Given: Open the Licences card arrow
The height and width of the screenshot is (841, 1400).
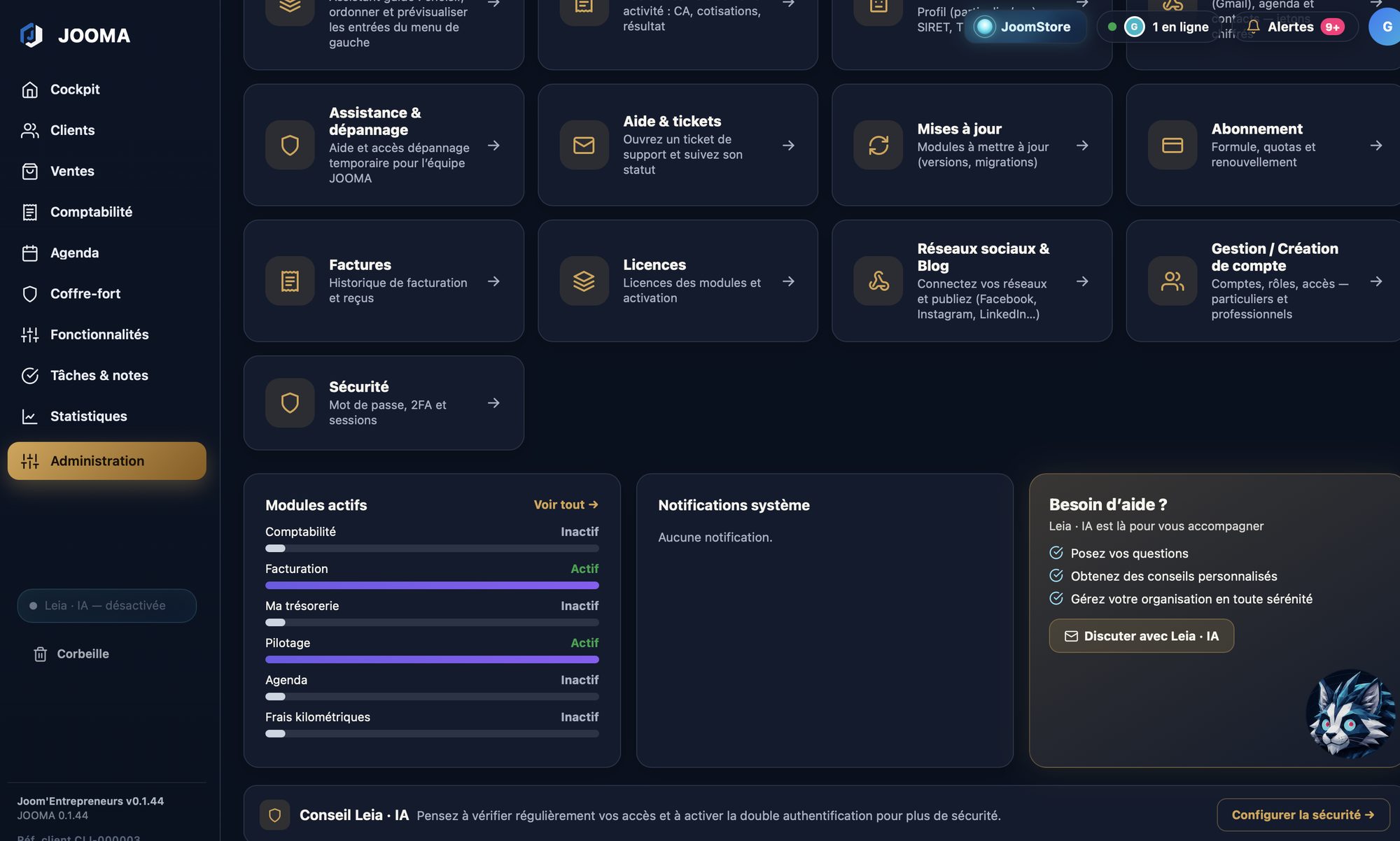Looking at the screenshot, I should [x=788, y=281].
